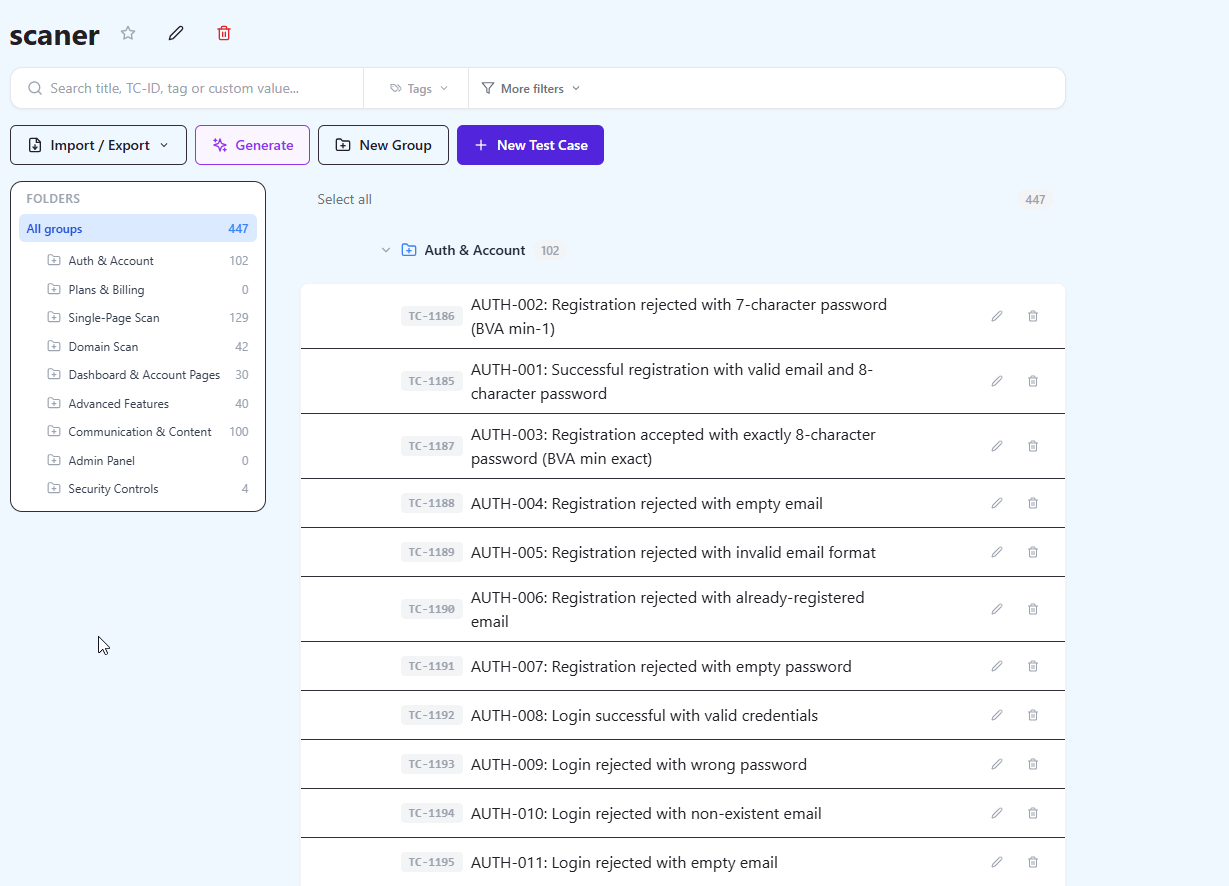This screenshot has width=1229, height=886.
Task: Edit test case TC-1192
Action: coord(997,715)
